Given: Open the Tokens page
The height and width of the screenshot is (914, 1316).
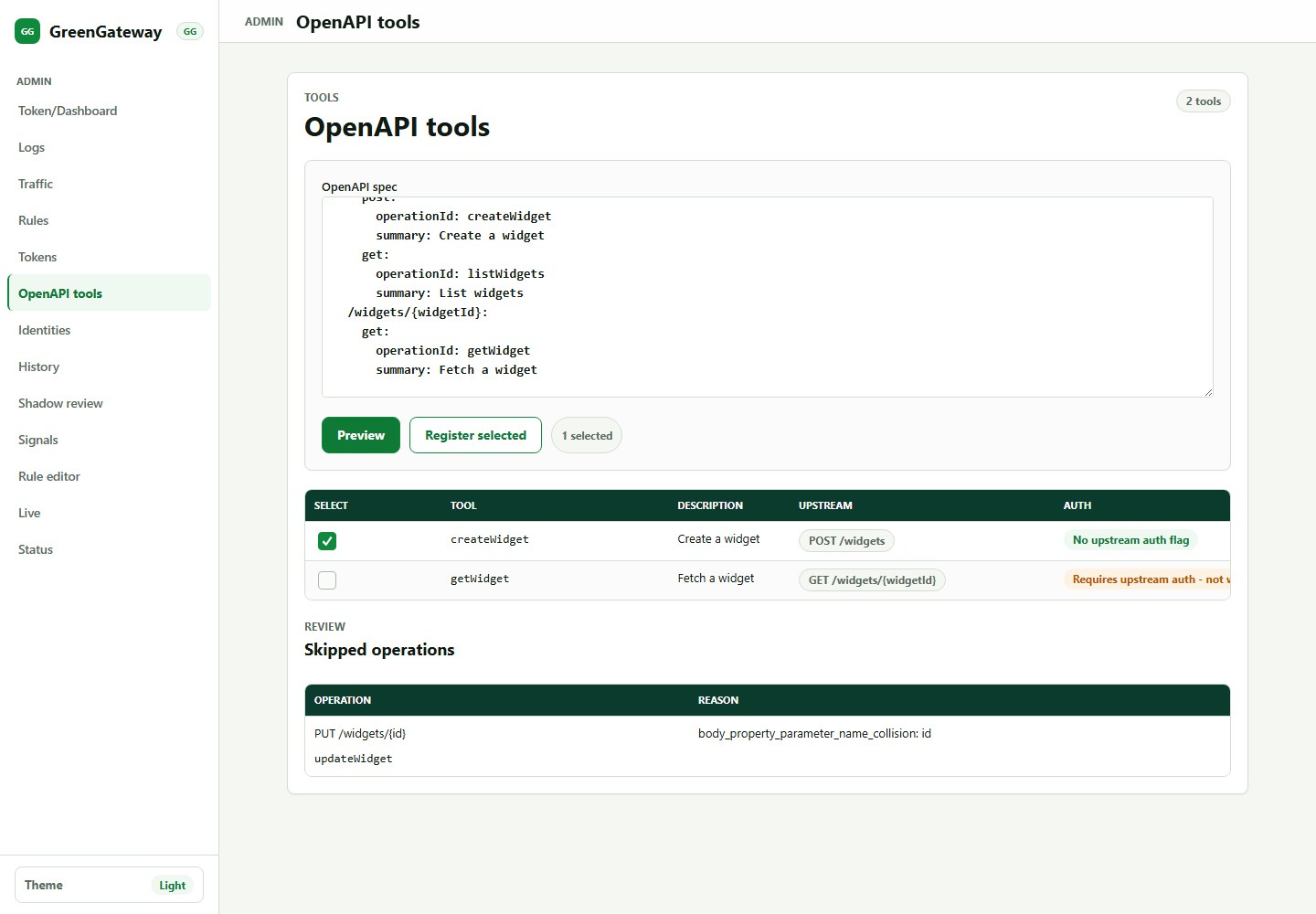Looking at the screenshot, I should click(x=109, y=257).
